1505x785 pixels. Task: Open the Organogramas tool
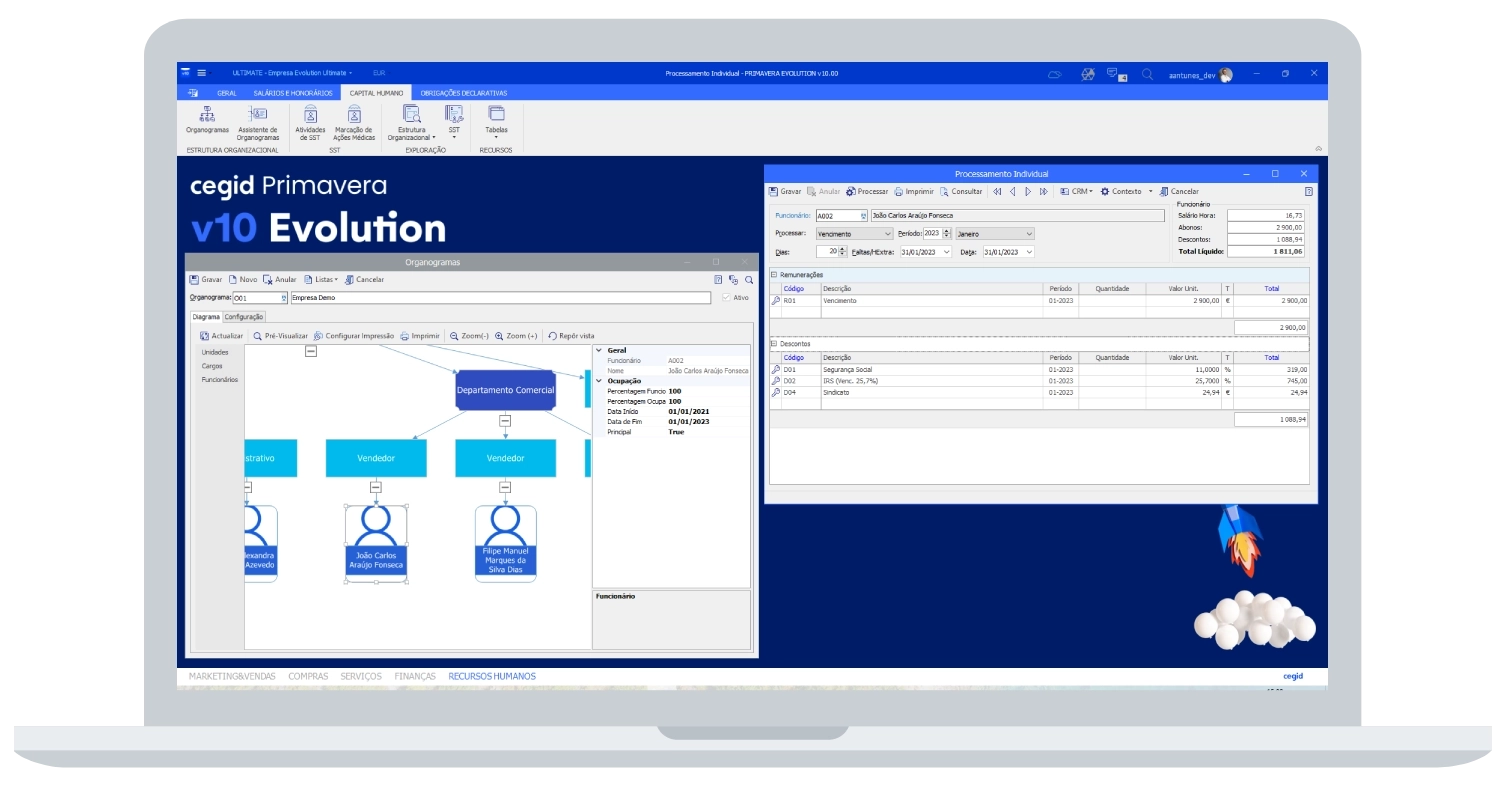207,120
